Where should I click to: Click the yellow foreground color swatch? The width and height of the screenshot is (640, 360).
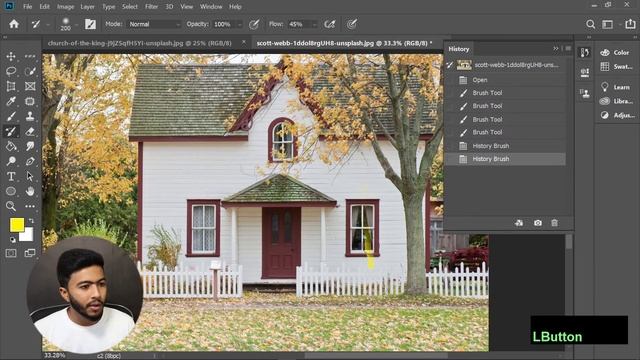coord(17,225)
